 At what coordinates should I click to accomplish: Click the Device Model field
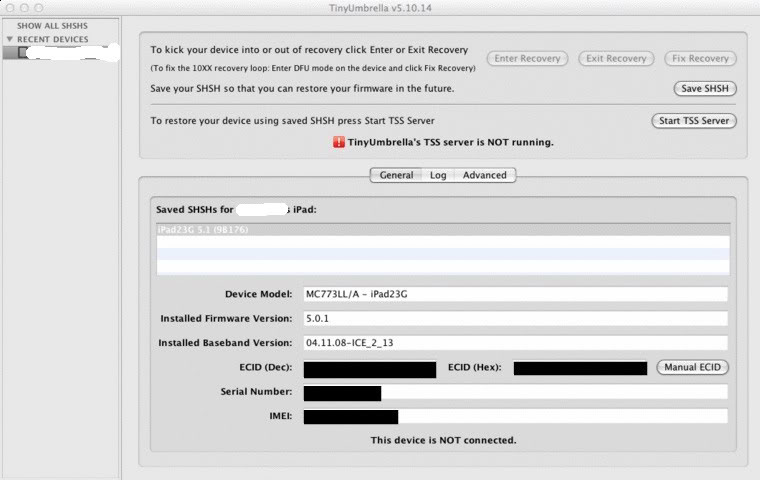515,294
